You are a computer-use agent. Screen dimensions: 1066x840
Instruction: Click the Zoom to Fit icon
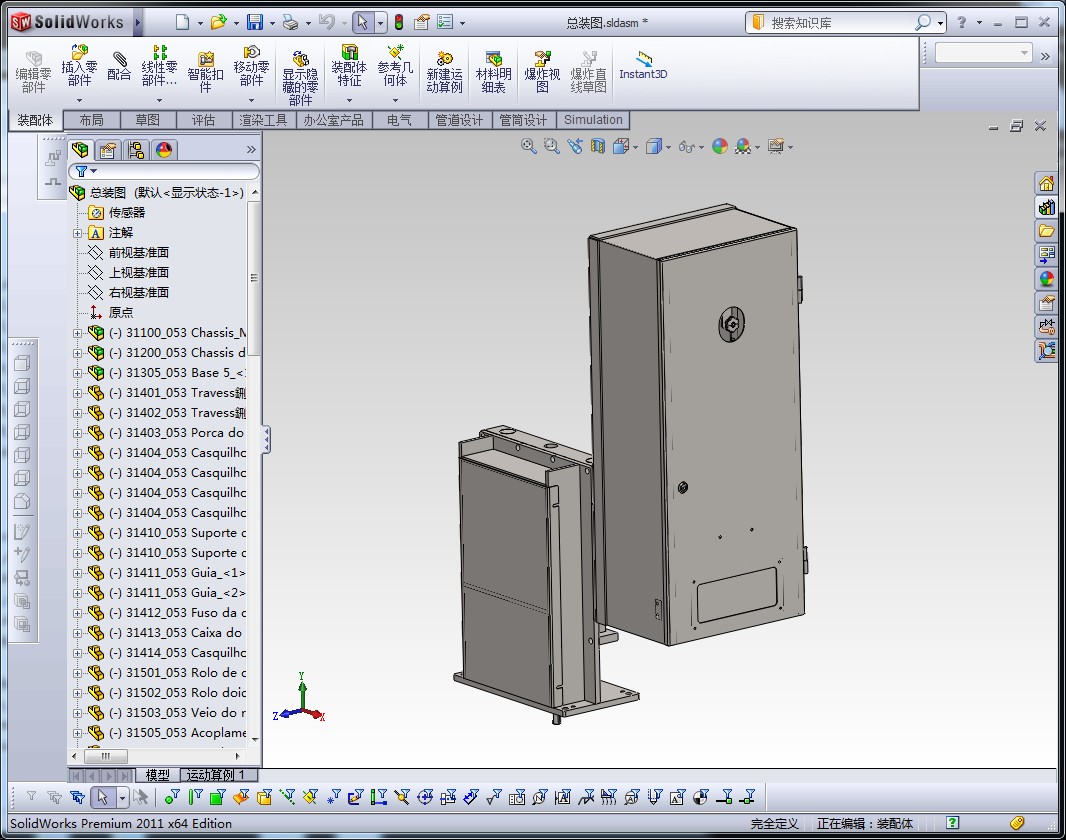528,146
